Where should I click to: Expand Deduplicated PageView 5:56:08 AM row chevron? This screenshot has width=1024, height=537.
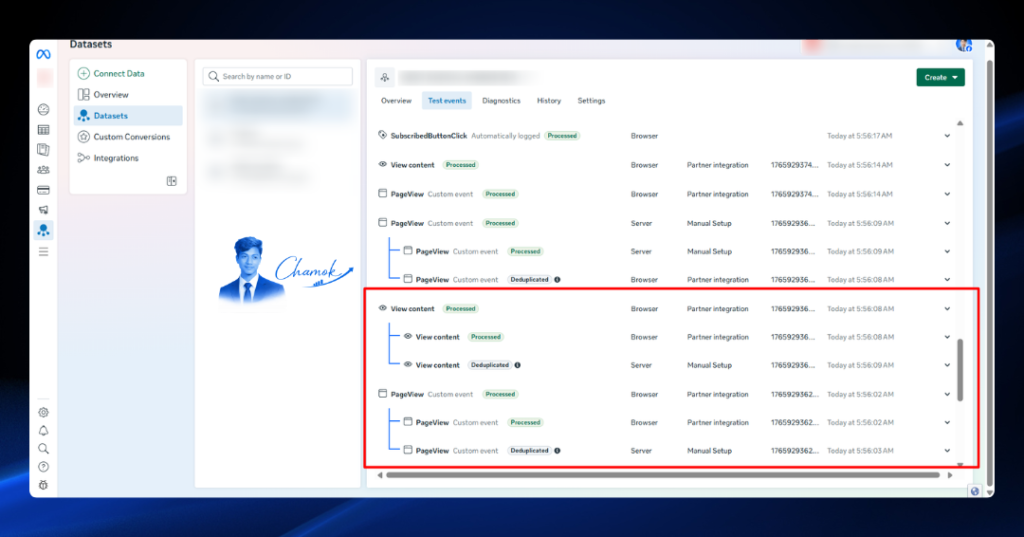pyautogui.click(x=947, y=280)
